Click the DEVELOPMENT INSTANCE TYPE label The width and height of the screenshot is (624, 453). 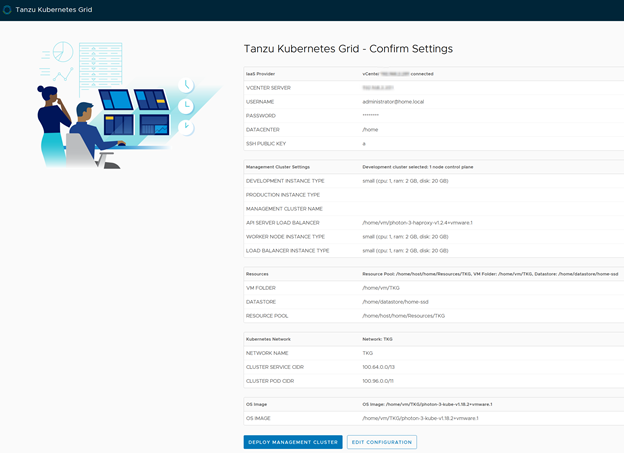pyautogui.click(x=285, y=181)
